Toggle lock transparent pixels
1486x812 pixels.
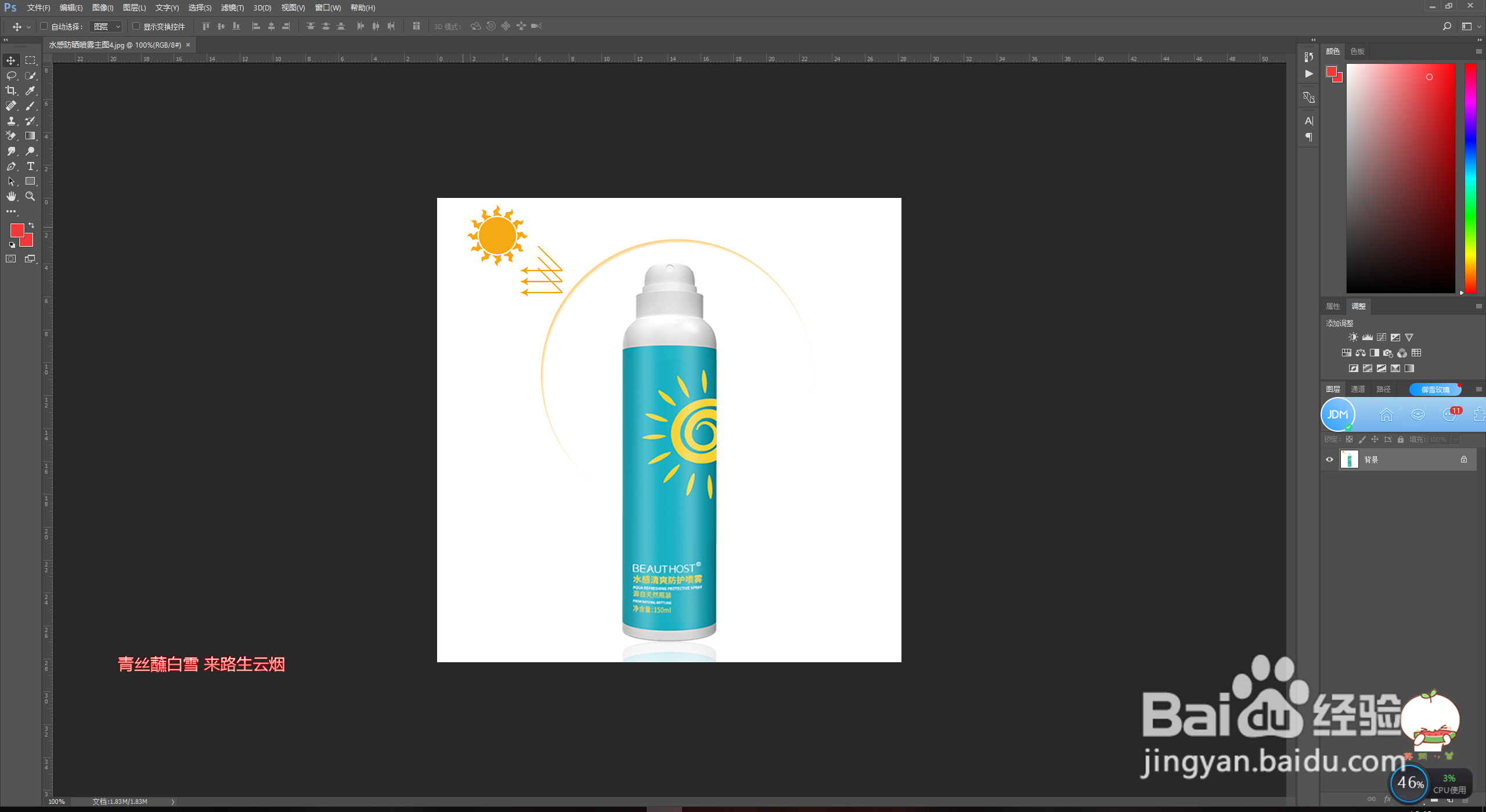pos(1349,439)
